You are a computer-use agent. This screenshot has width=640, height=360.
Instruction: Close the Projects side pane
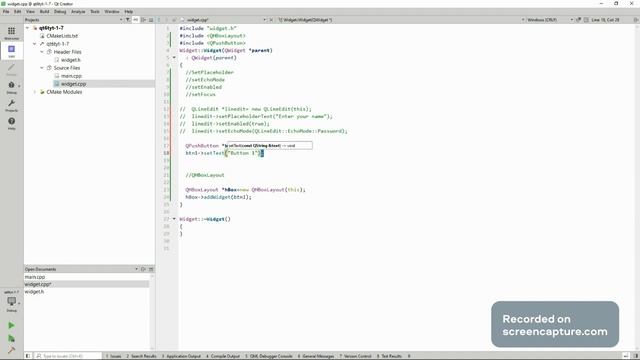pyautogui.click(x=151, y=20)
